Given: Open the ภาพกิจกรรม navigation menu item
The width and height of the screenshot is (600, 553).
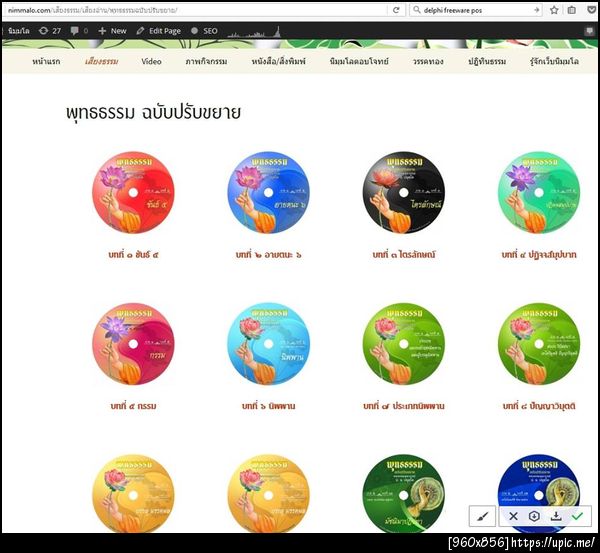Looking at the screenshot, I should (x=206, y=61).
